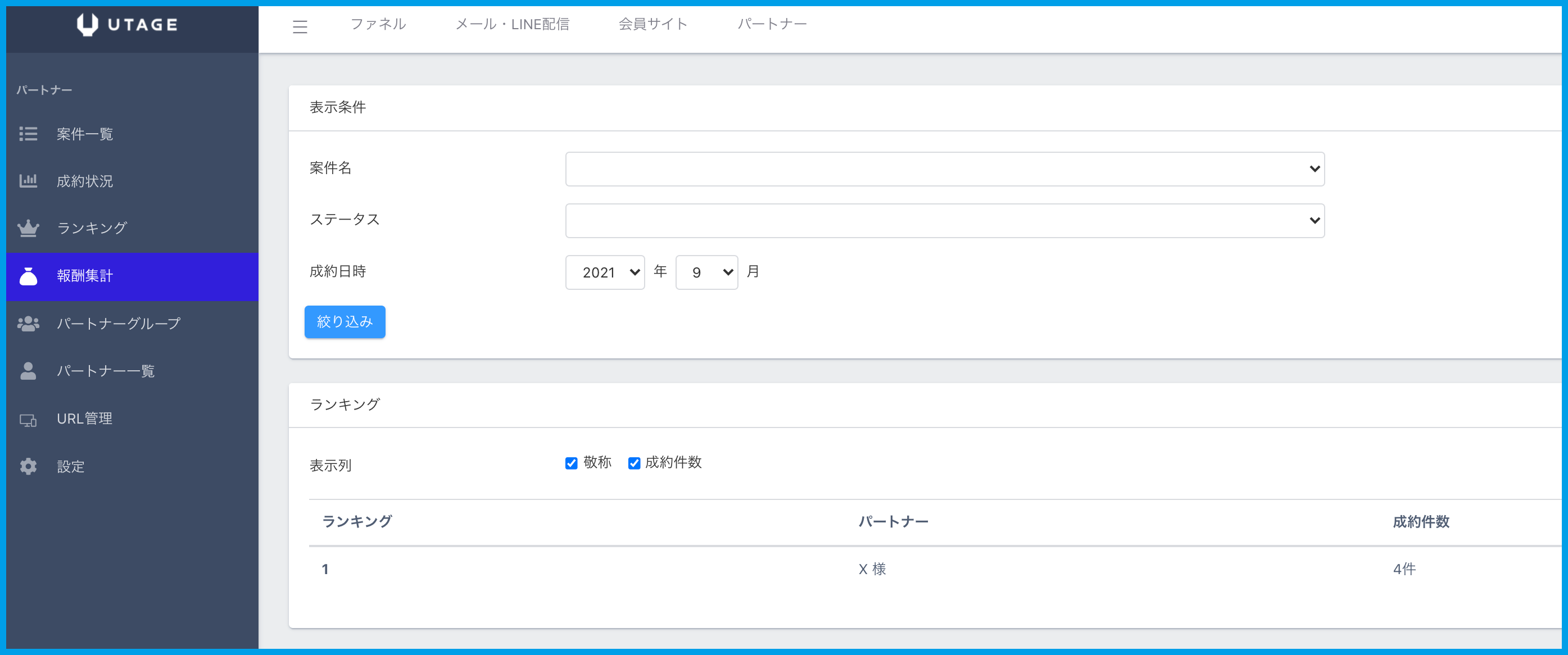Open the ファネル top menu
1568x655 pixels.
pos(378,24)
